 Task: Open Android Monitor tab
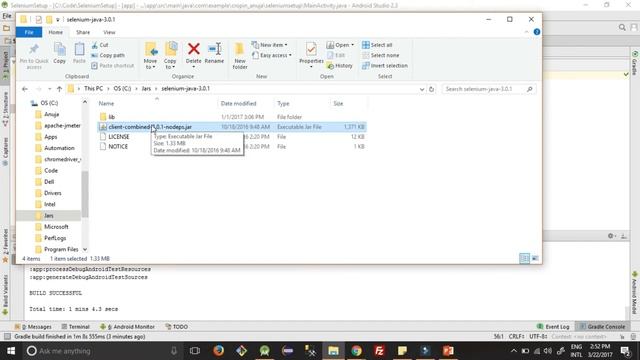pyautogui.click(x=127, y=327)
